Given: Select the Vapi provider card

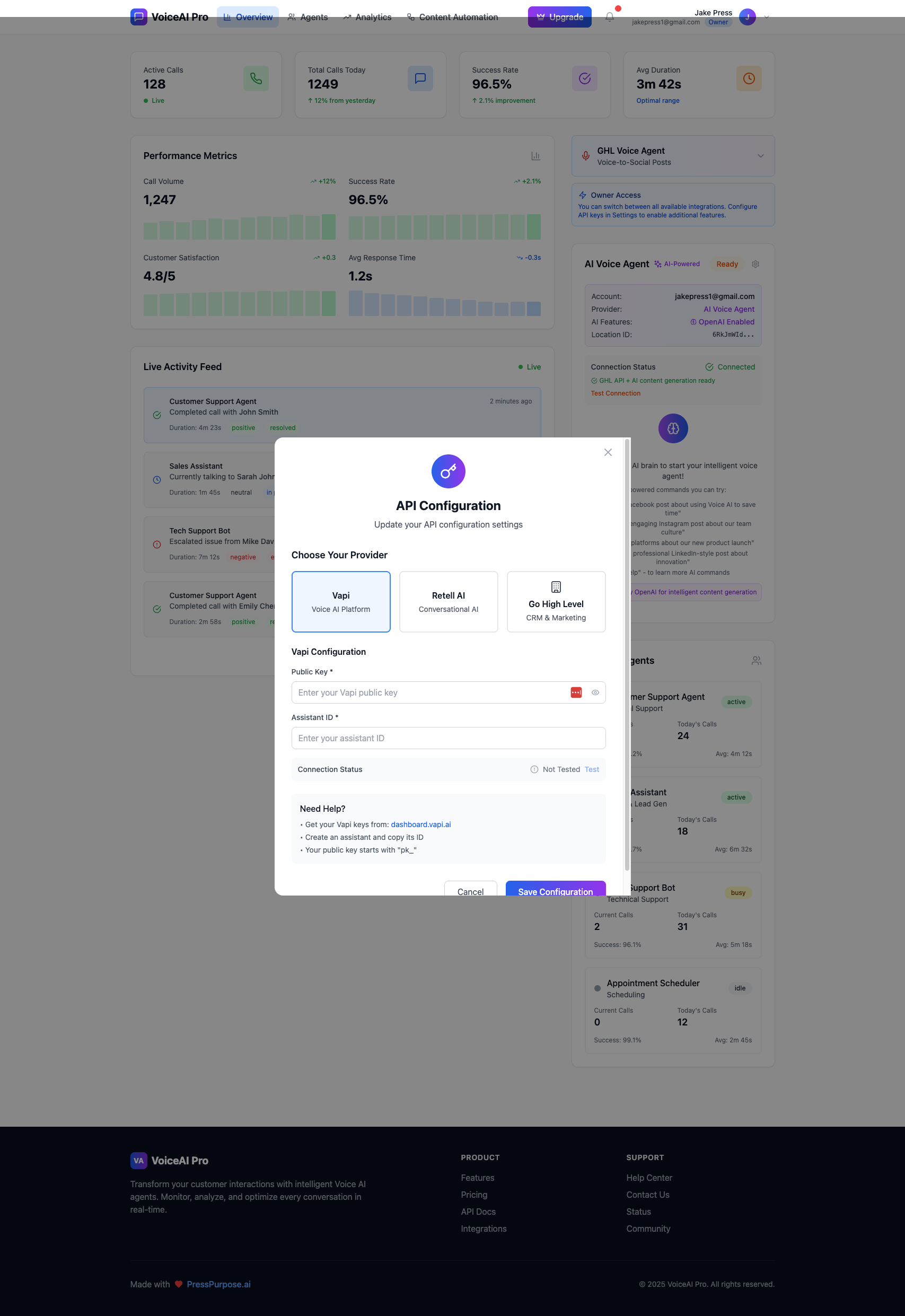Looking at the screenshot, I should 341,602.
